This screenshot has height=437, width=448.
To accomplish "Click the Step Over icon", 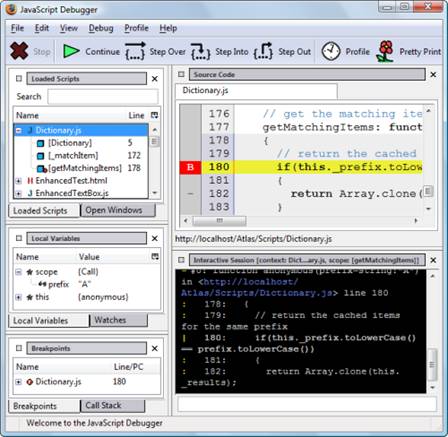I will point(135,51).
